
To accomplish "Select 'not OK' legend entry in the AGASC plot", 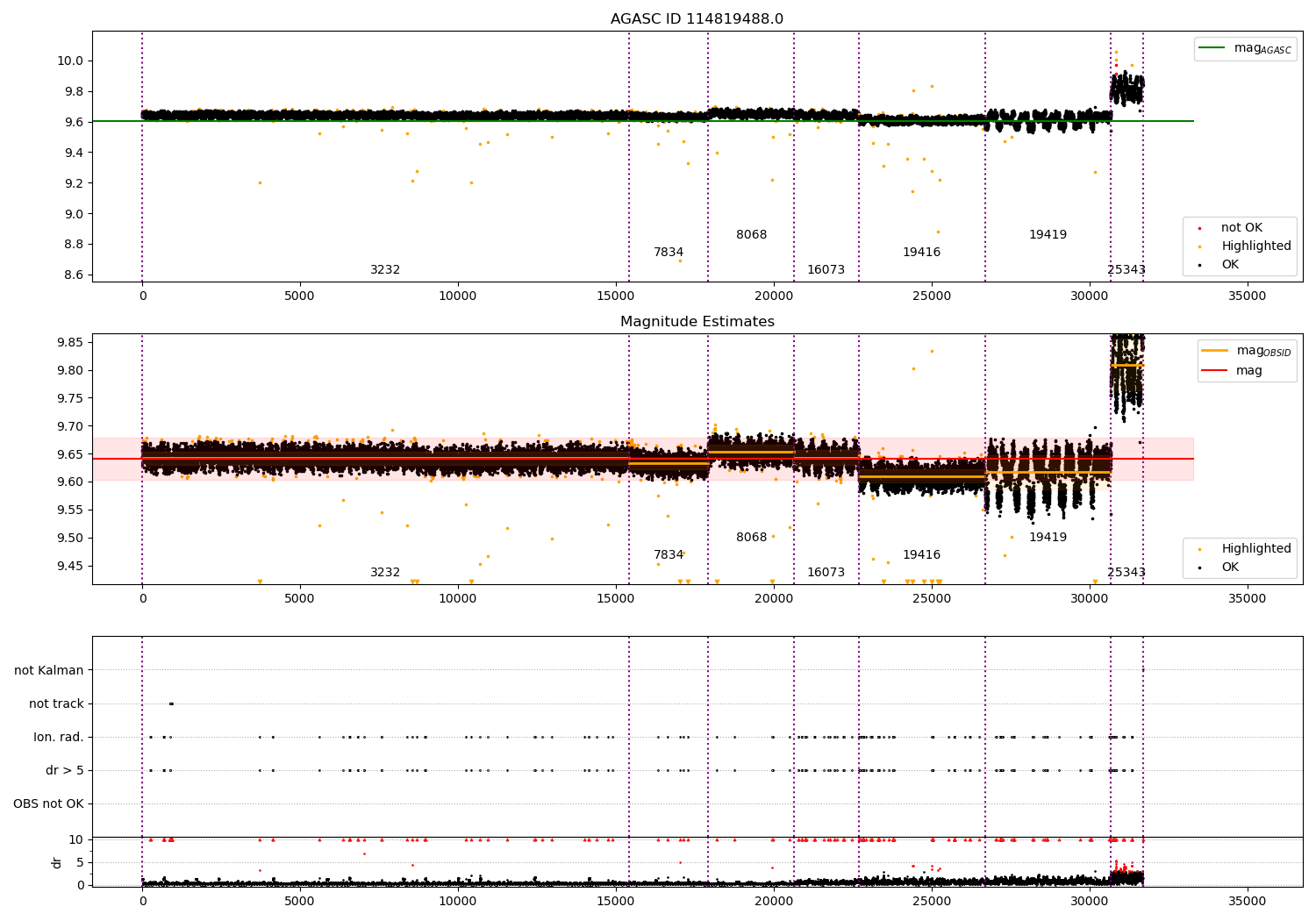I will 1241,228.
